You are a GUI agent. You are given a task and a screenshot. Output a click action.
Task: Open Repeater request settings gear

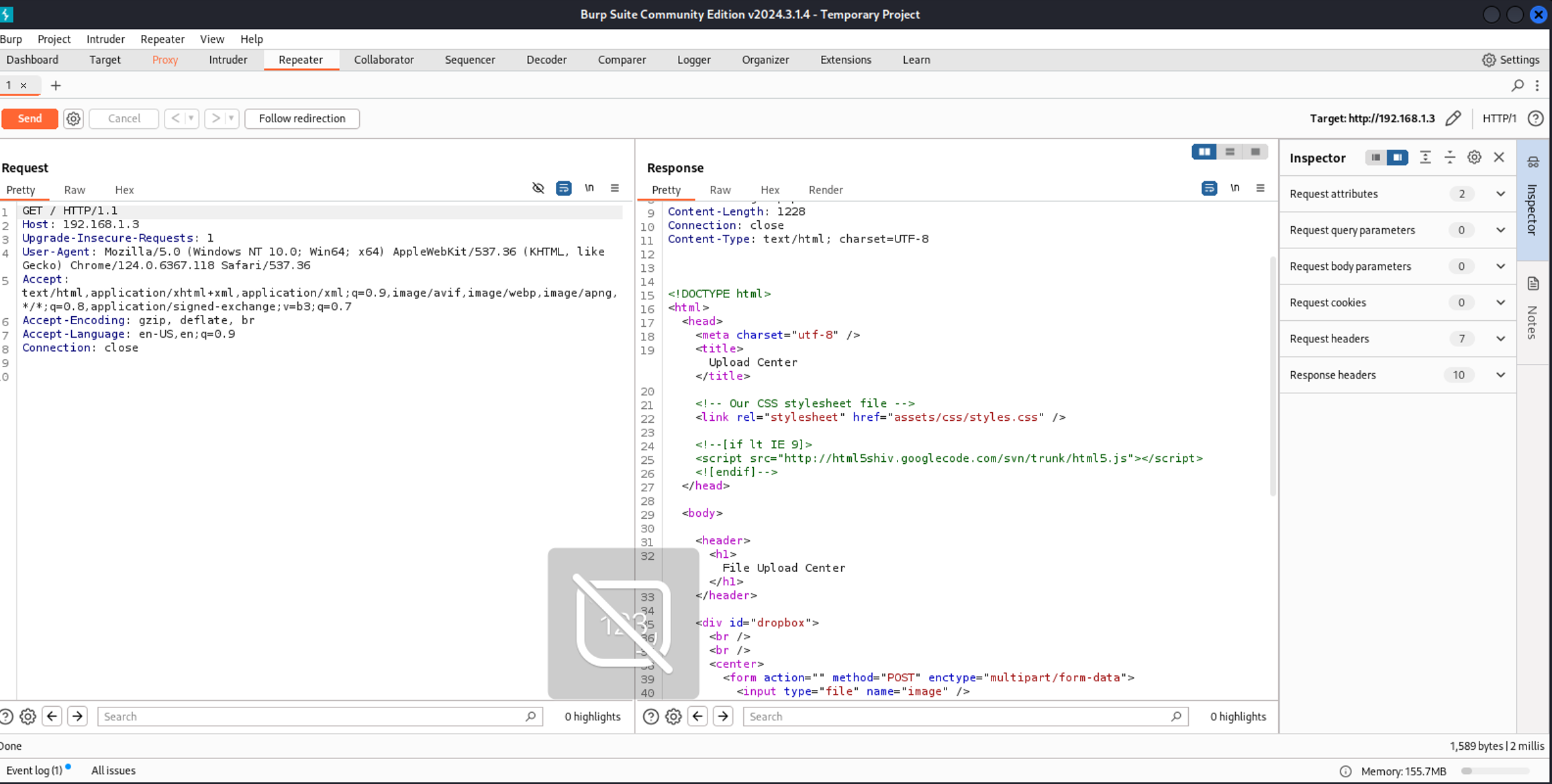click(73, 119)
